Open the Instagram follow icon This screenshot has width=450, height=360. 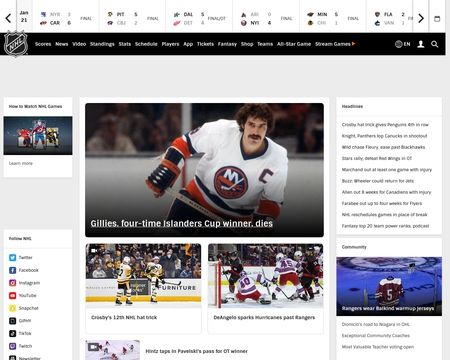12,283
